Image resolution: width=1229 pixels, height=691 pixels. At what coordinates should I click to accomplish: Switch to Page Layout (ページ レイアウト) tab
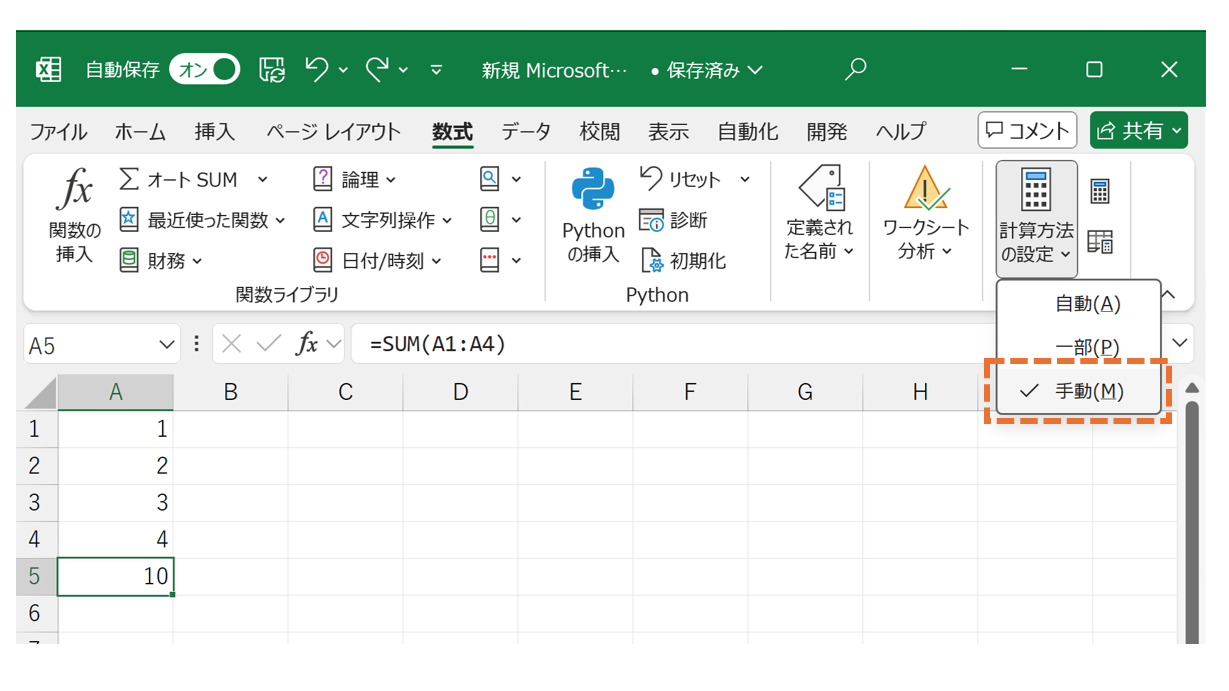333,131
